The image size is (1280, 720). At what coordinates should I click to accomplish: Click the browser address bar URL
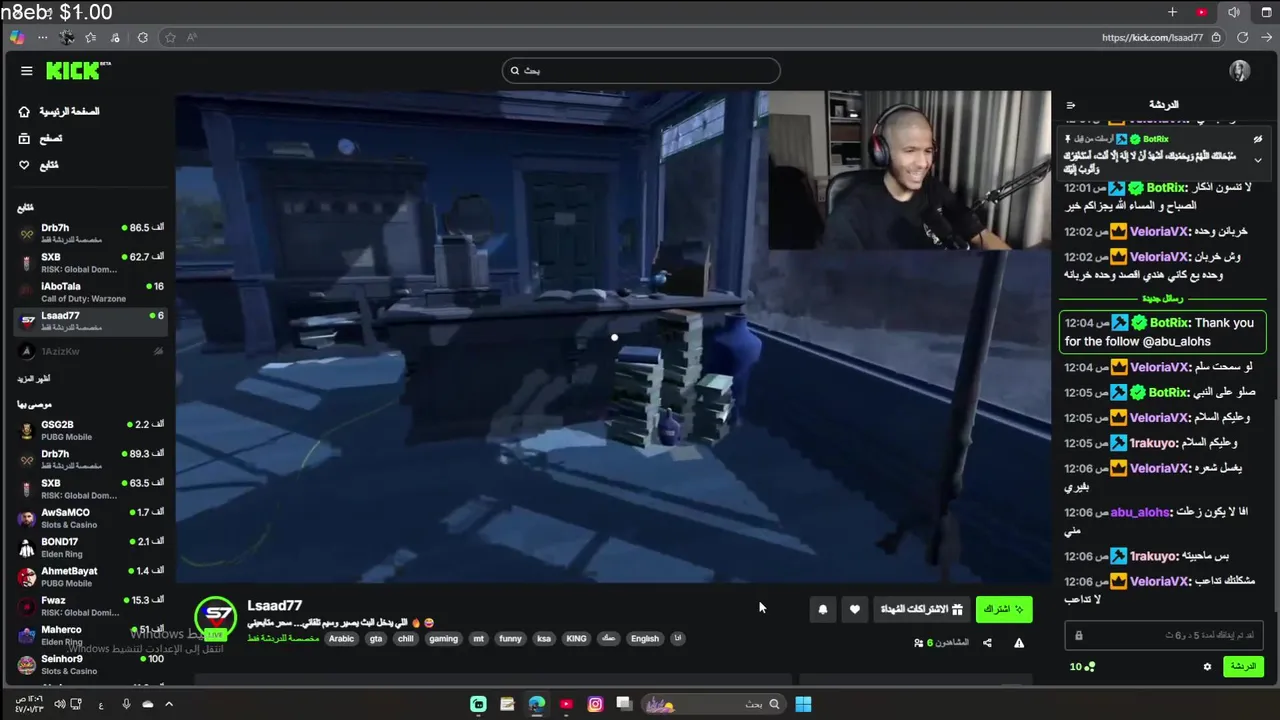tap(1152, 37)
